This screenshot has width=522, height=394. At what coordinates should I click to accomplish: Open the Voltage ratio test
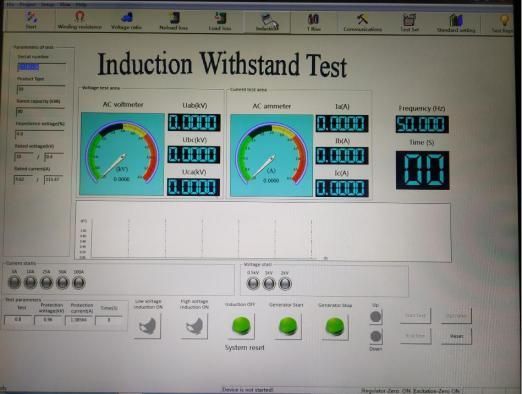(x=126, y=20)
